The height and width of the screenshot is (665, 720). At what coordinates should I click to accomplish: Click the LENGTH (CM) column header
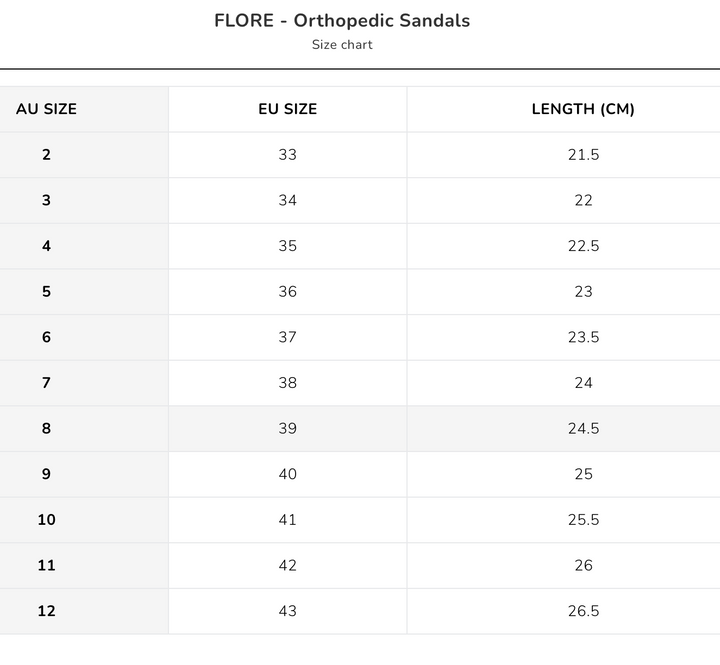[583, 109]
